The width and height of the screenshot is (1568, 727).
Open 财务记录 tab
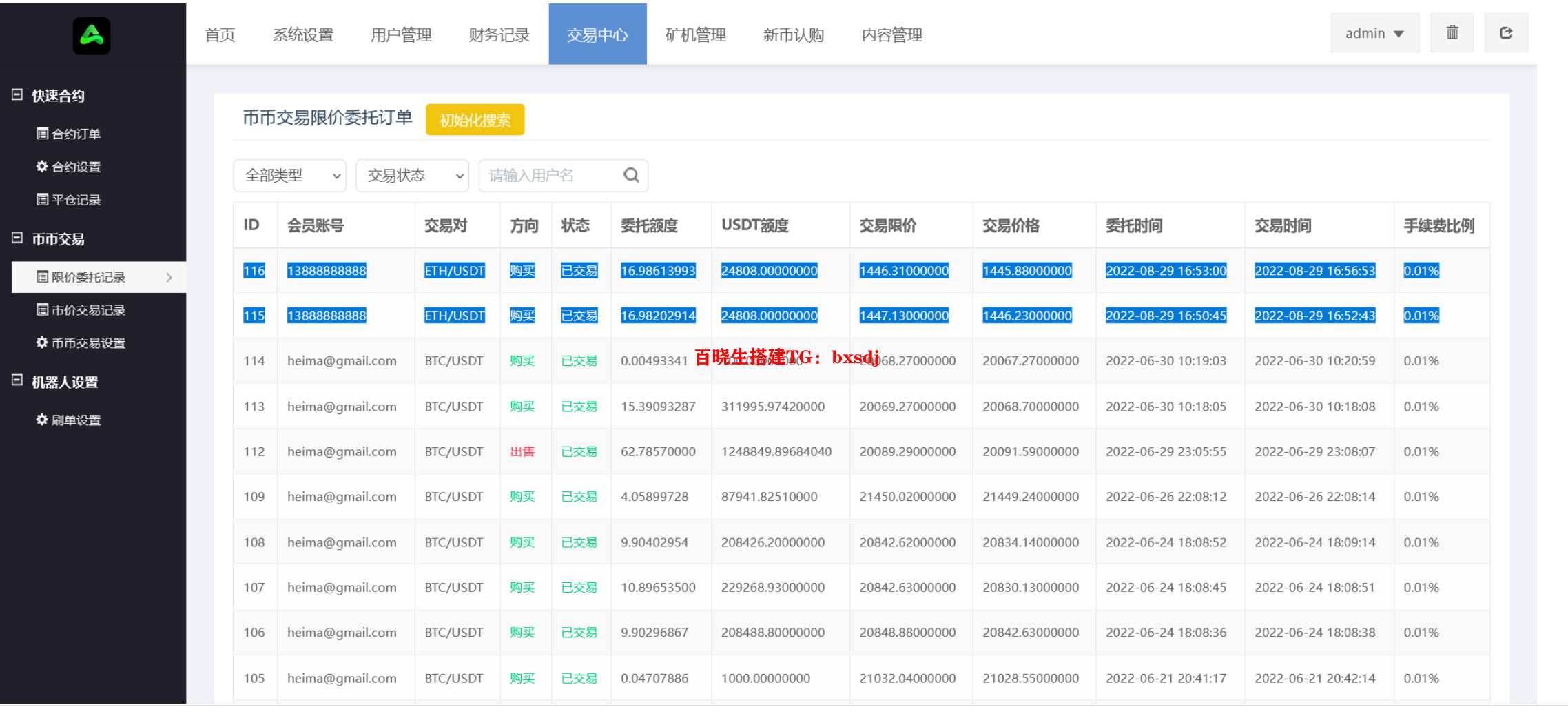tap(499, 34)
